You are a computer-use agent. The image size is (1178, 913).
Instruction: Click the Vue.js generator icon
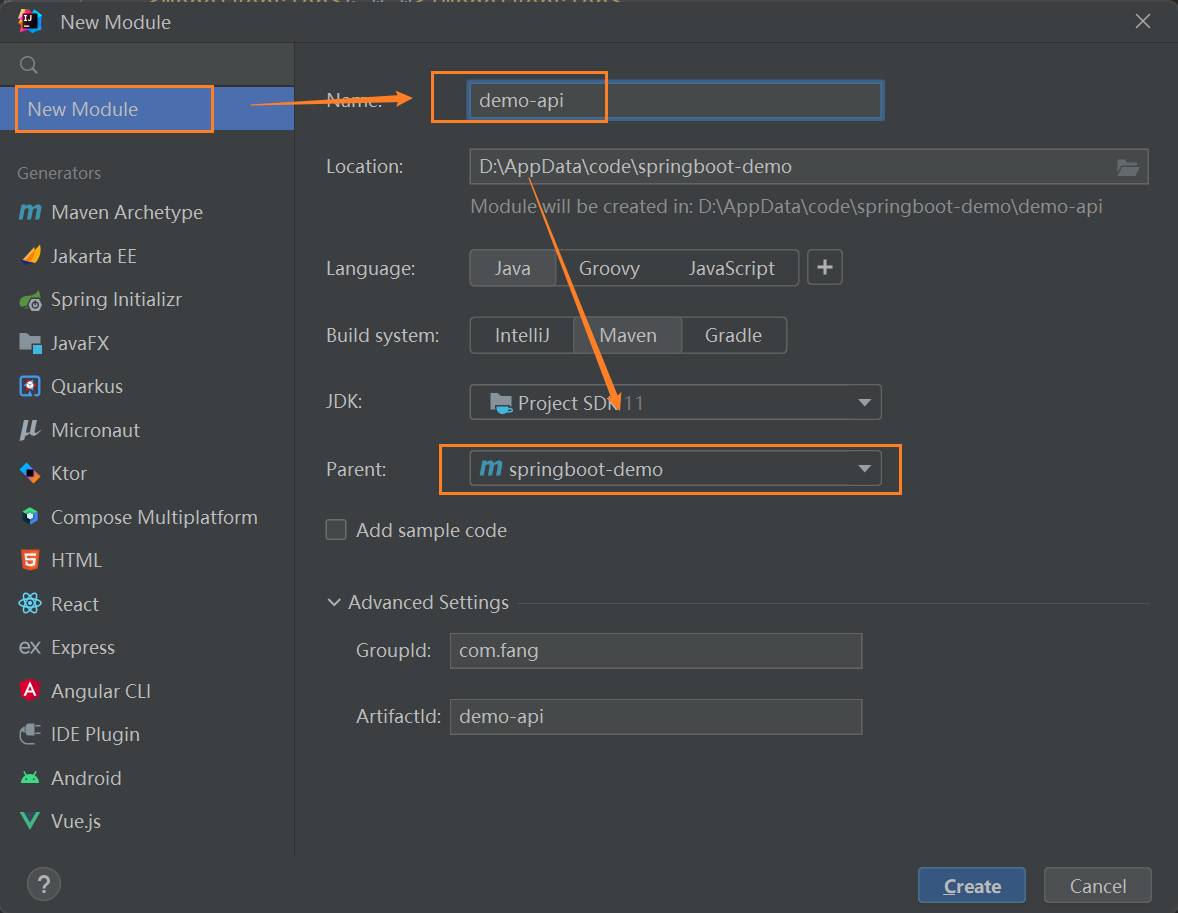(x=31, y=821)
